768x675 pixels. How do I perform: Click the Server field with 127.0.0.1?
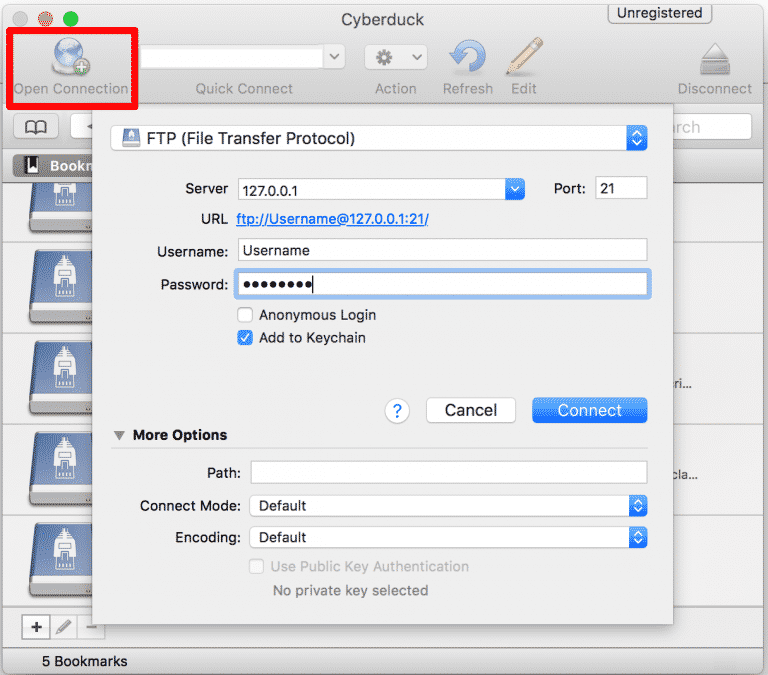(372, 189)
